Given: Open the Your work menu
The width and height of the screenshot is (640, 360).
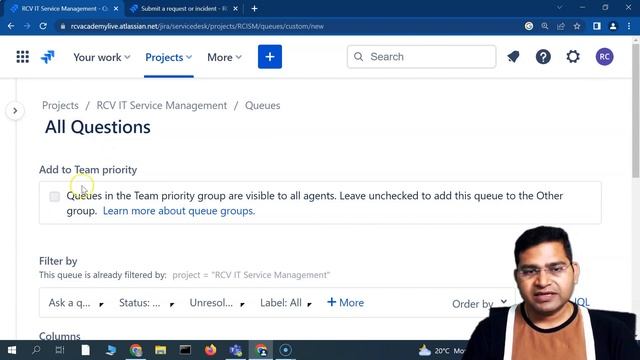Looking at the screenshot, I should (102, 57).
